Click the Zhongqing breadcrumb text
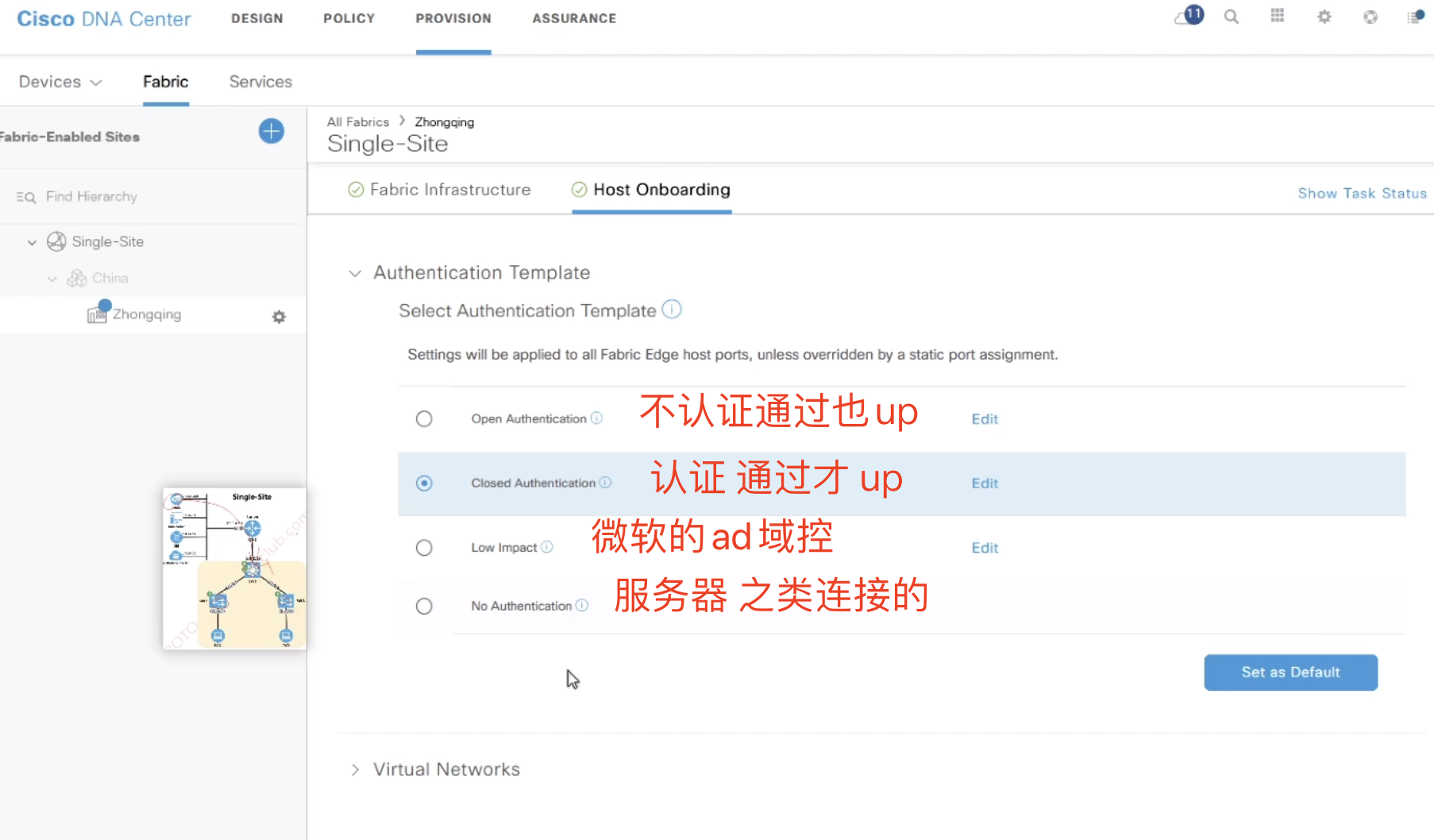 coord(444,122)
